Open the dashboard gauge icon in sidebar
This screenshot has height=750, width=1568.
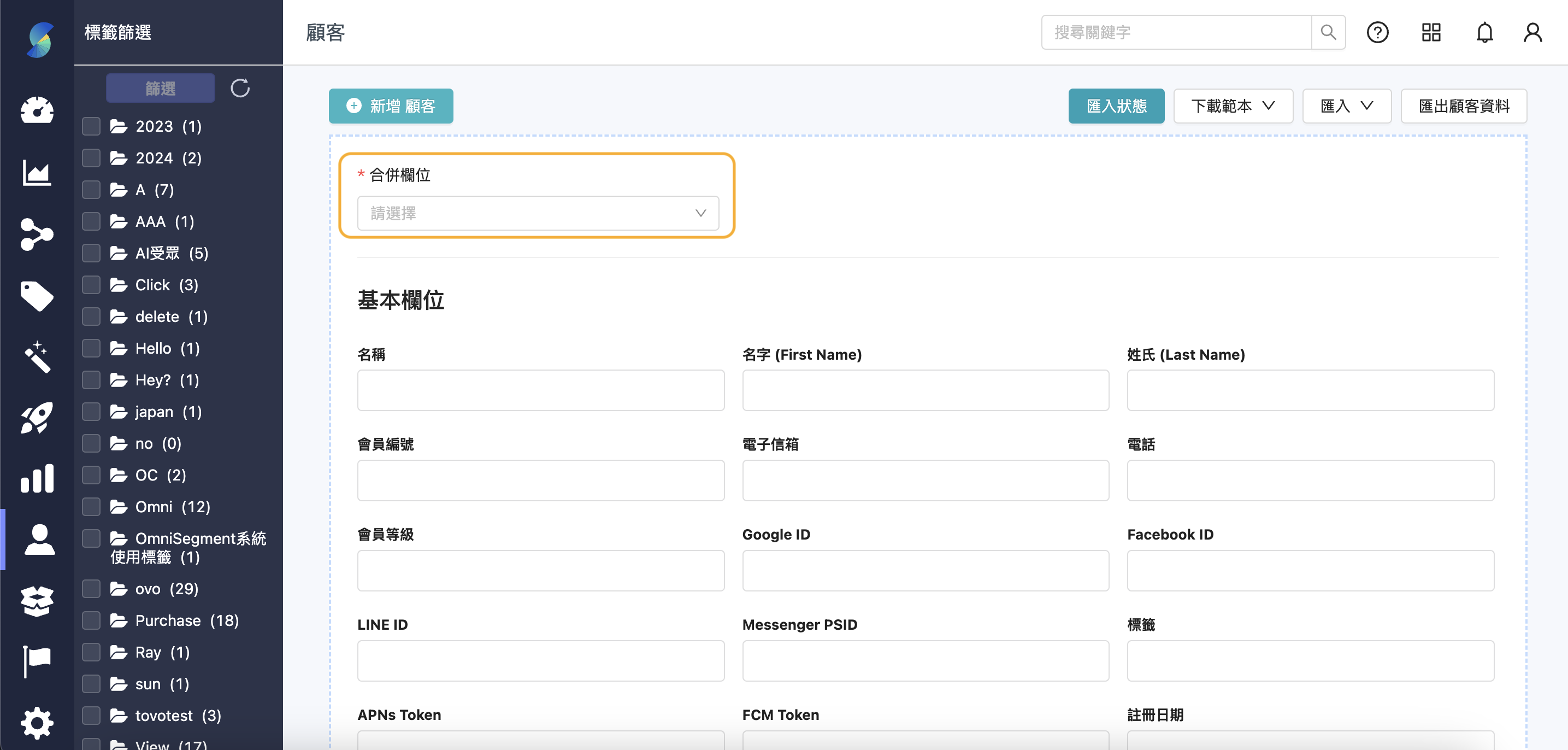[x=37, y=111]
